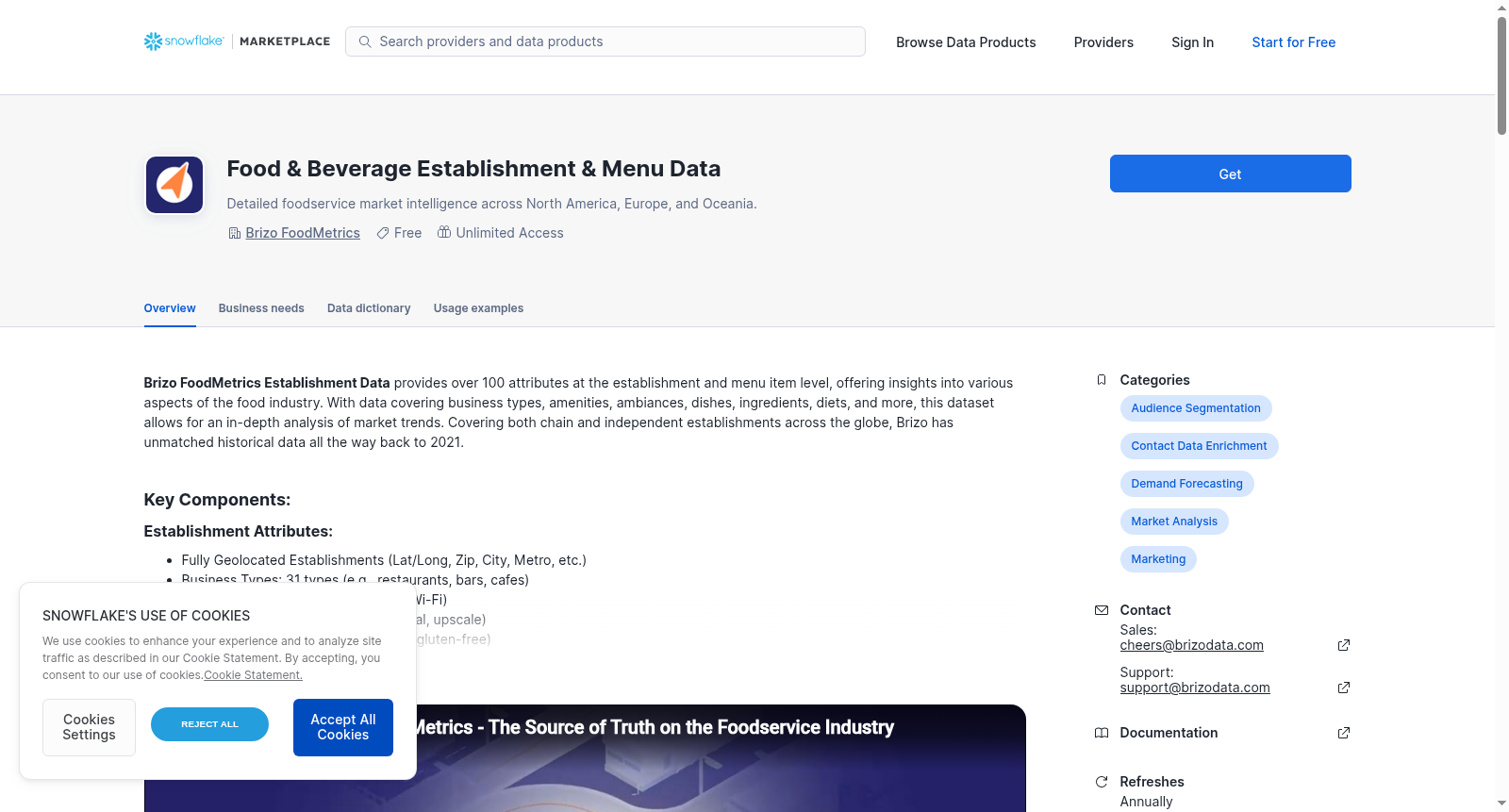
Task: Email support@brizodata.com support contact
Action: [1195, 688]
